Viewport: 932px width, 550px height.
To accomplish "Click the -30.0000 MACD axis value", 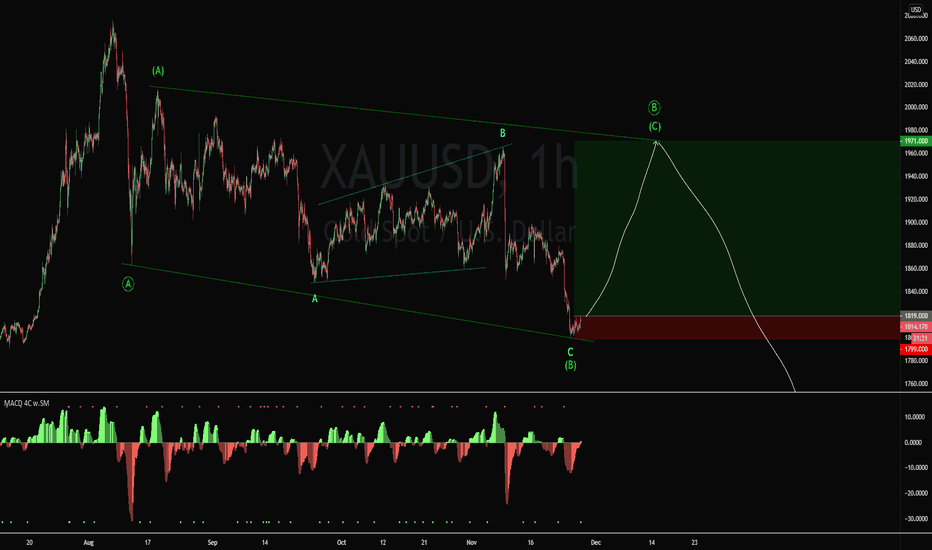I will click(x=915, y=519).
